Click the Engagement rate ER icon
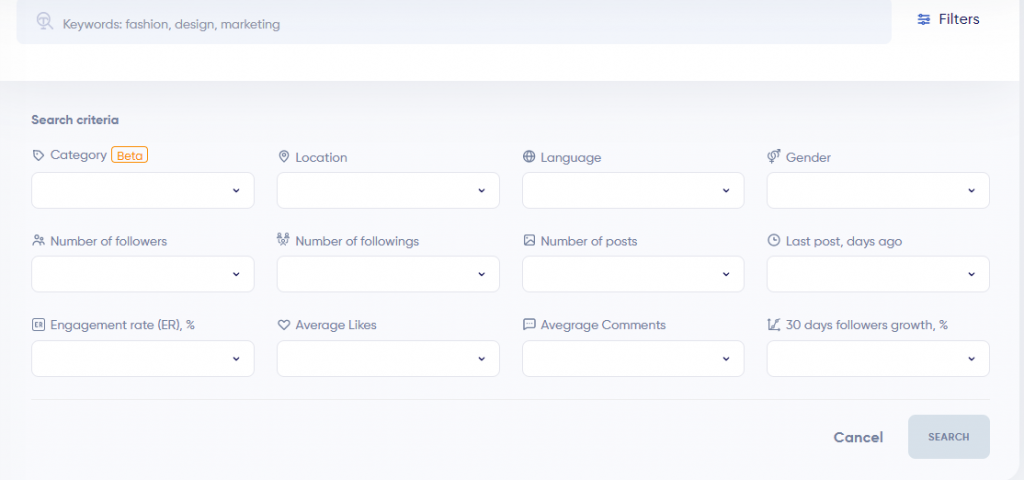The width and height of the screenshot is (1024, 480). pos(39,325)
